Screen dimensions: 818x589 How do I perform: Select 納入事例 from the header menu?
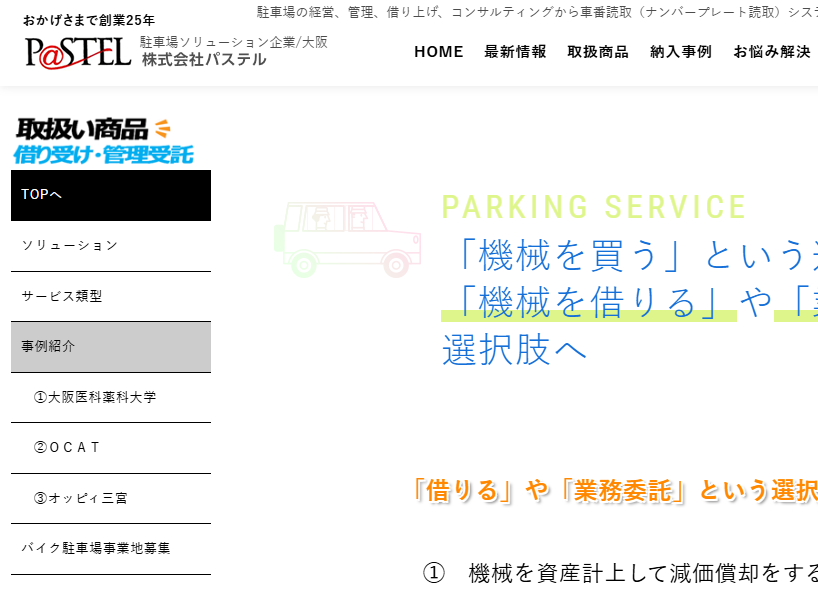tap(681, 52)
